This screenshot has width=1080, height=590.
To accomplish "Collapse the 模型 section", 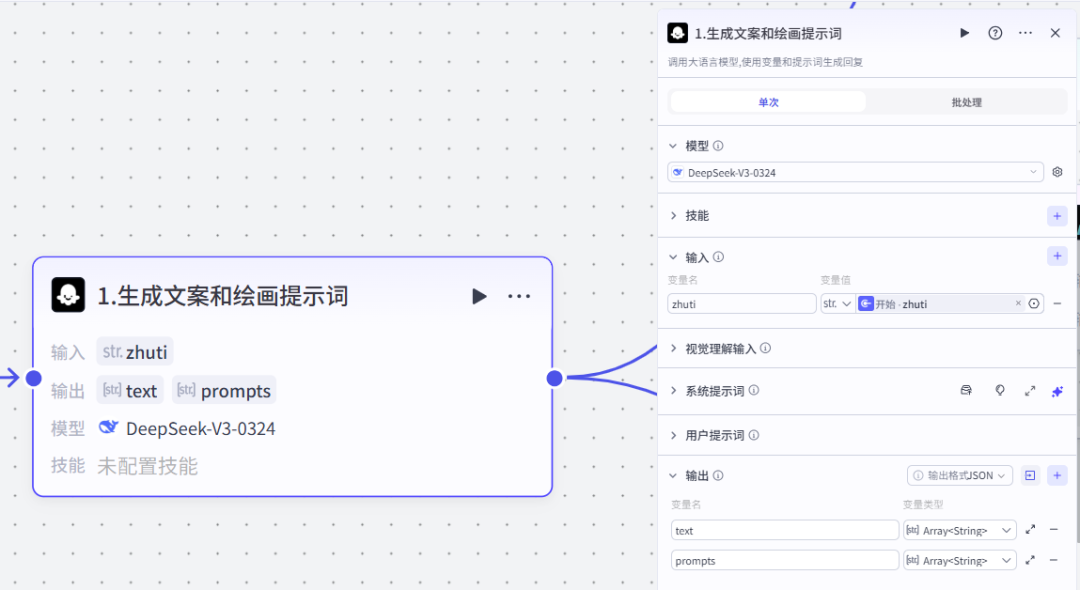I will tap(673, 146).
